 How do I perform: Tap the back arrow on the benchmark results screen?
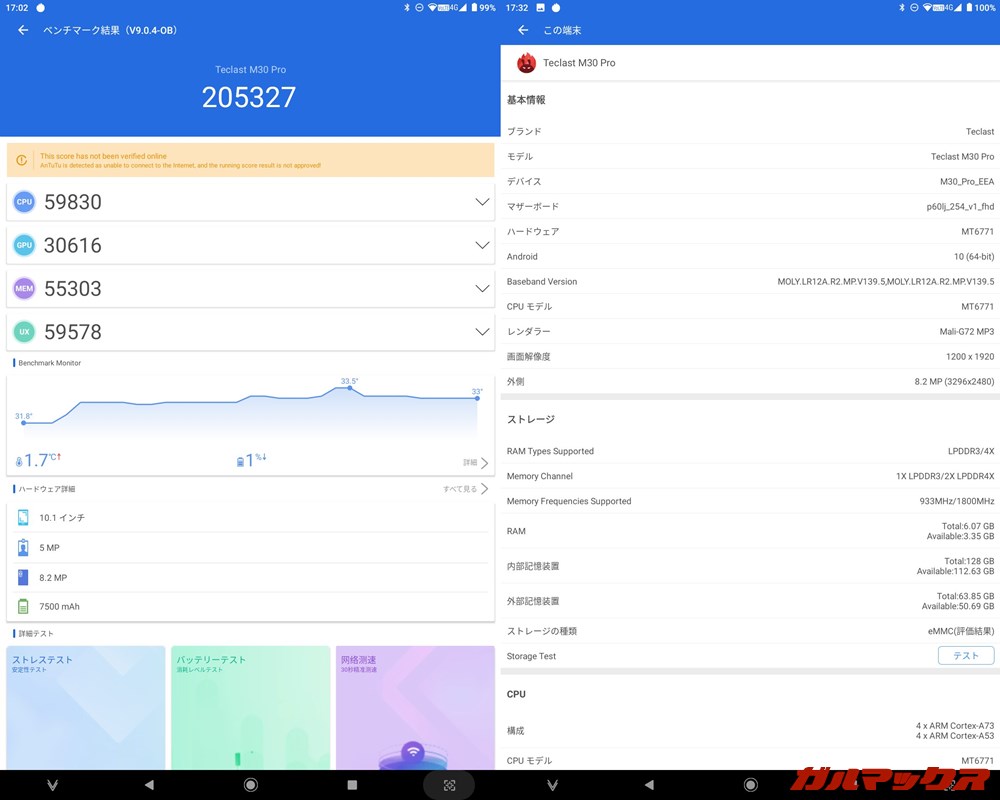click(x=21, y=31)
